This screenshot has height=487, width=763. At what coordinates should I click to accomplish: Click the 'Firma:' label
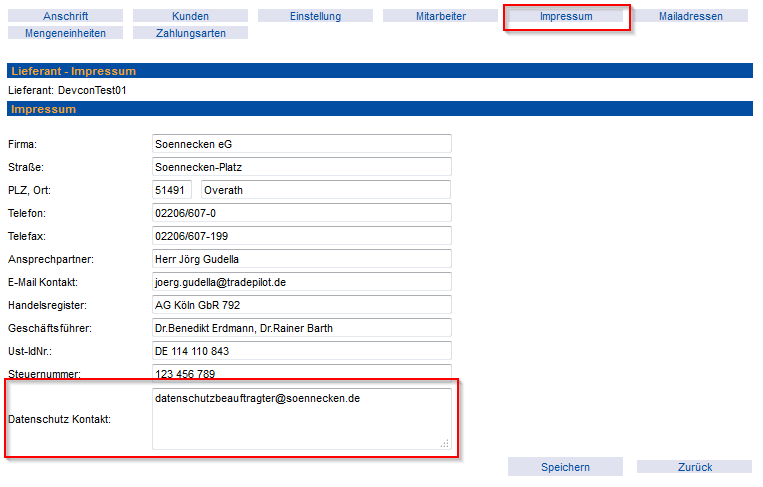pos(22,144)
